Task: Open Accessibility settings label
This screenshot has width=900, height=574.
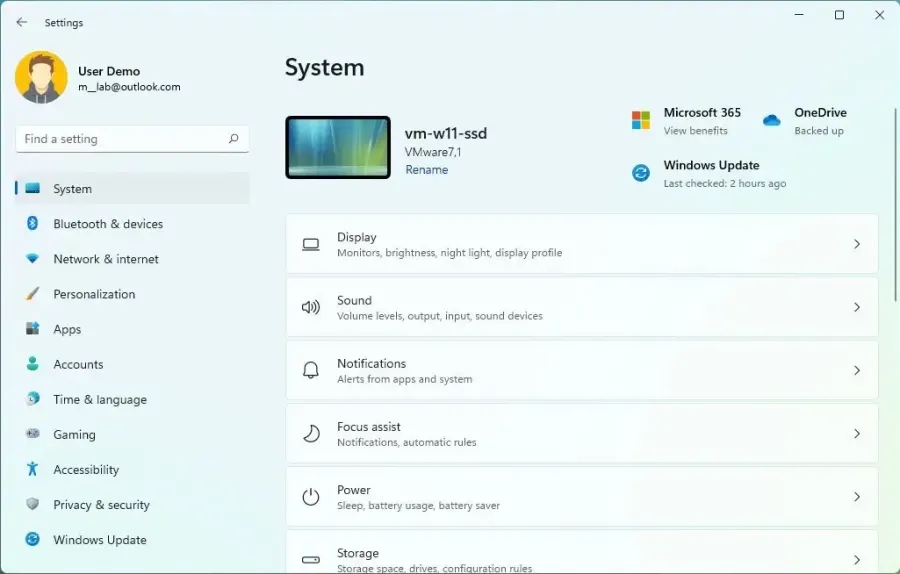Action: click(86, 470)
